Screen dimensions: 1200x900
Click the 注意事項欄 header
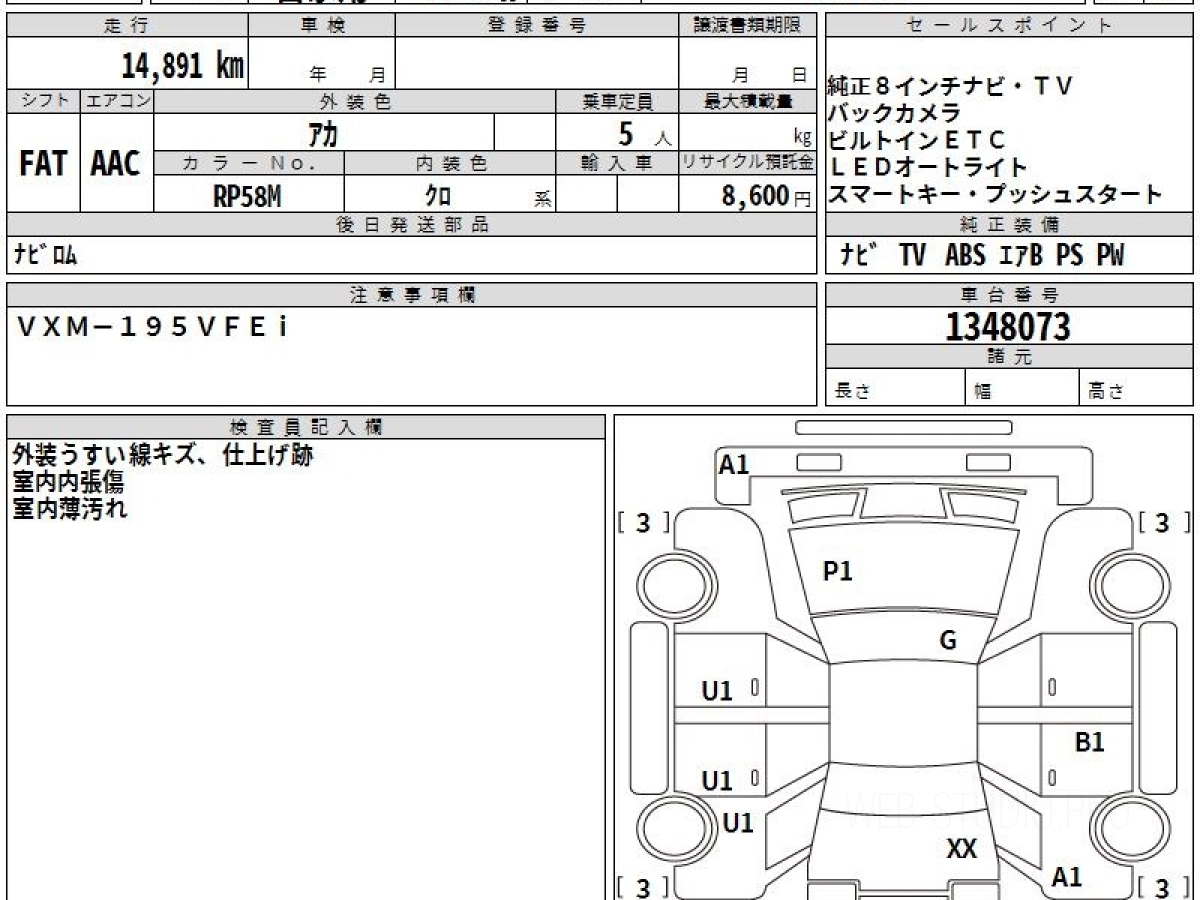411,295
